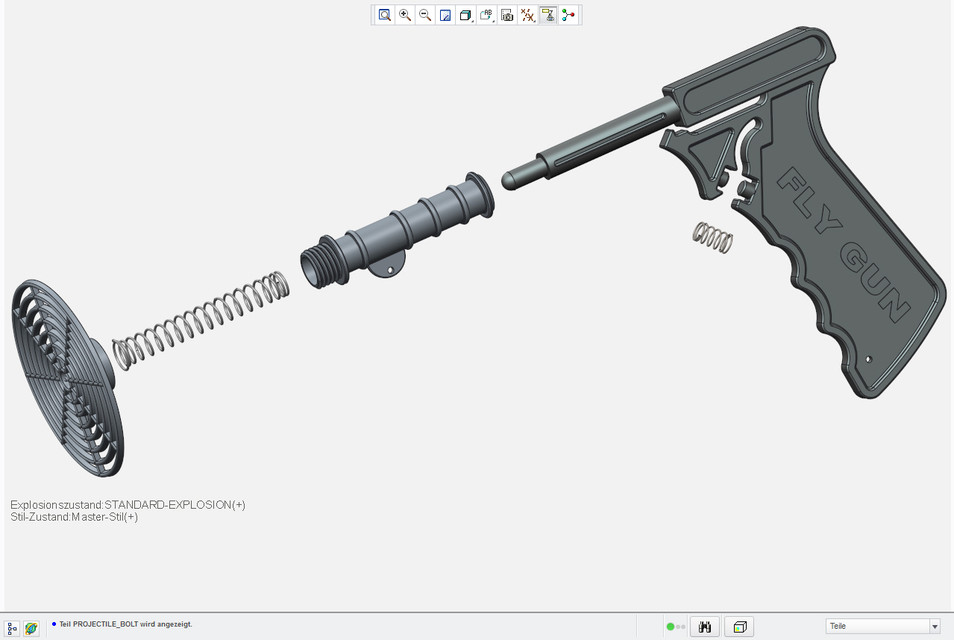Image resolution: width=954 pixels, height=640 pixels.
Task: Click the PROJECTILE_BOLT status message
Action: [x=125, y=624]
